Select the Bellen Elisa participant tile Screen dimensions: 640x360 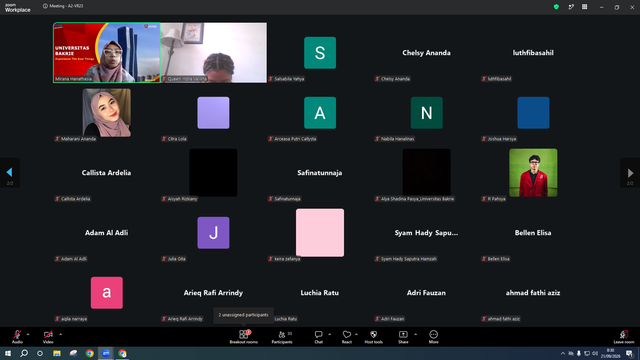pyautogui.click(x=533, y=233)
